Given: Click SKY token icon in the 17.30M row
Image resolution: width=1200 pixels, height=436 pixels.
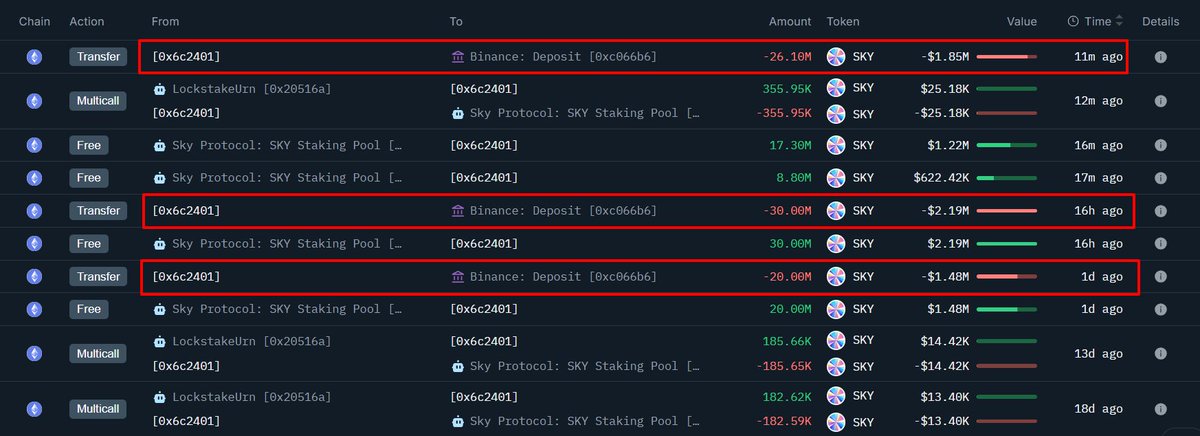Looking at the screenshot, I should click(836, 145).
